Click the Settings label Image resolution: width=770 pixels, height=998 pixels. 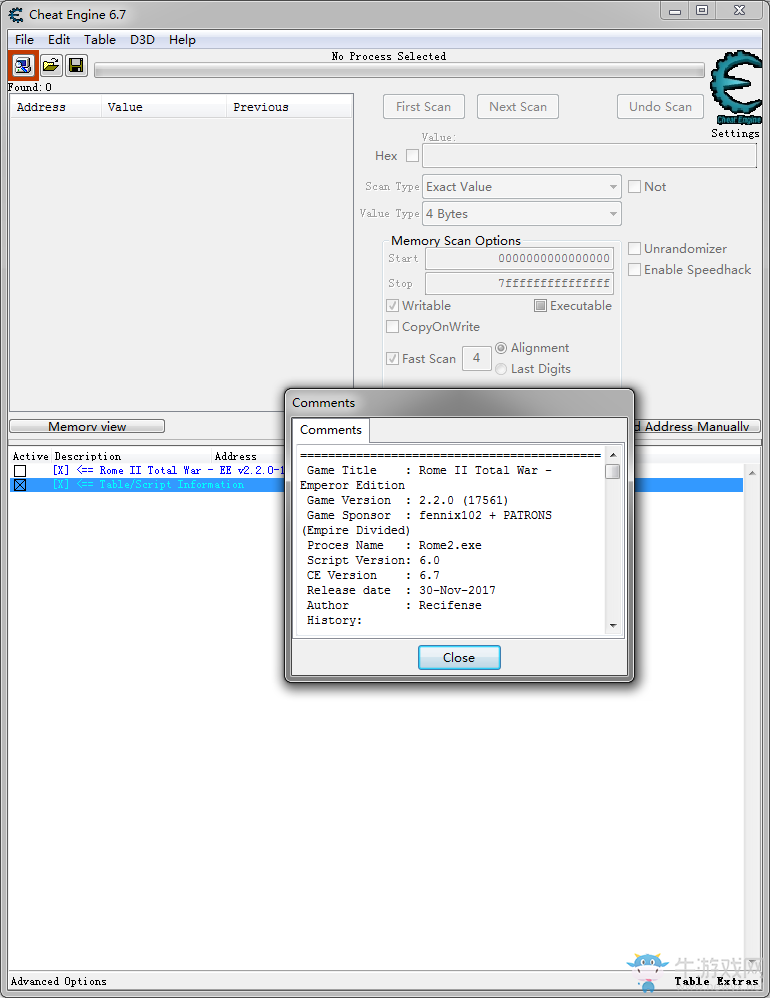pyautogui.click(x=735, y=133)
